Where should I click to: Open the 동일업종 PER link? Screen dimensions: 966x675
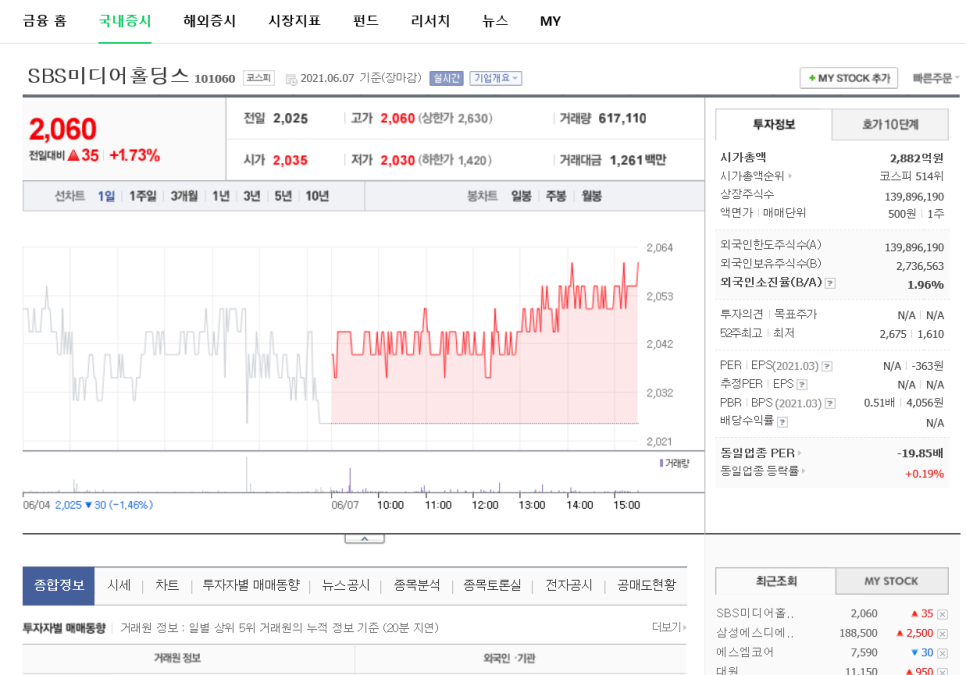click(x=760, y=453)
